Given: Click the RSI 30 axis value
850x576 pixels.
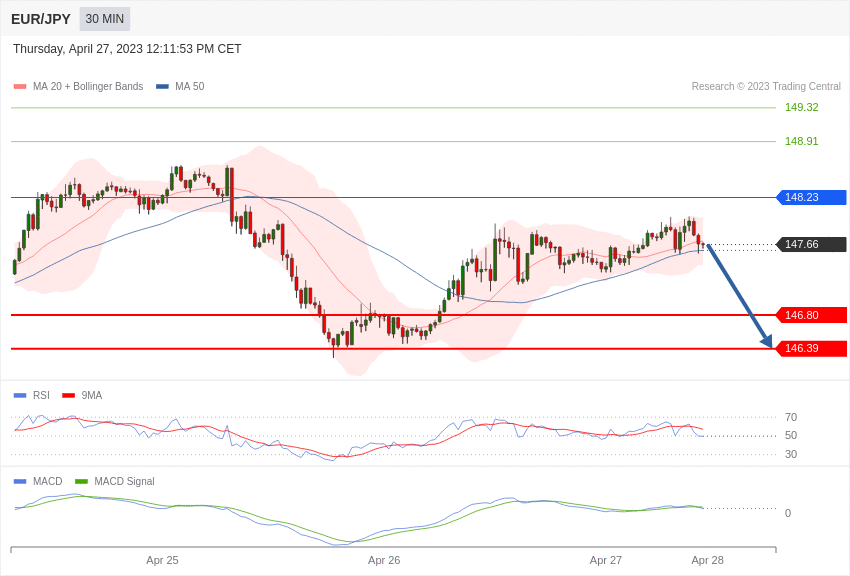Looking at the screenshot, I should click(x=791, y=454).
